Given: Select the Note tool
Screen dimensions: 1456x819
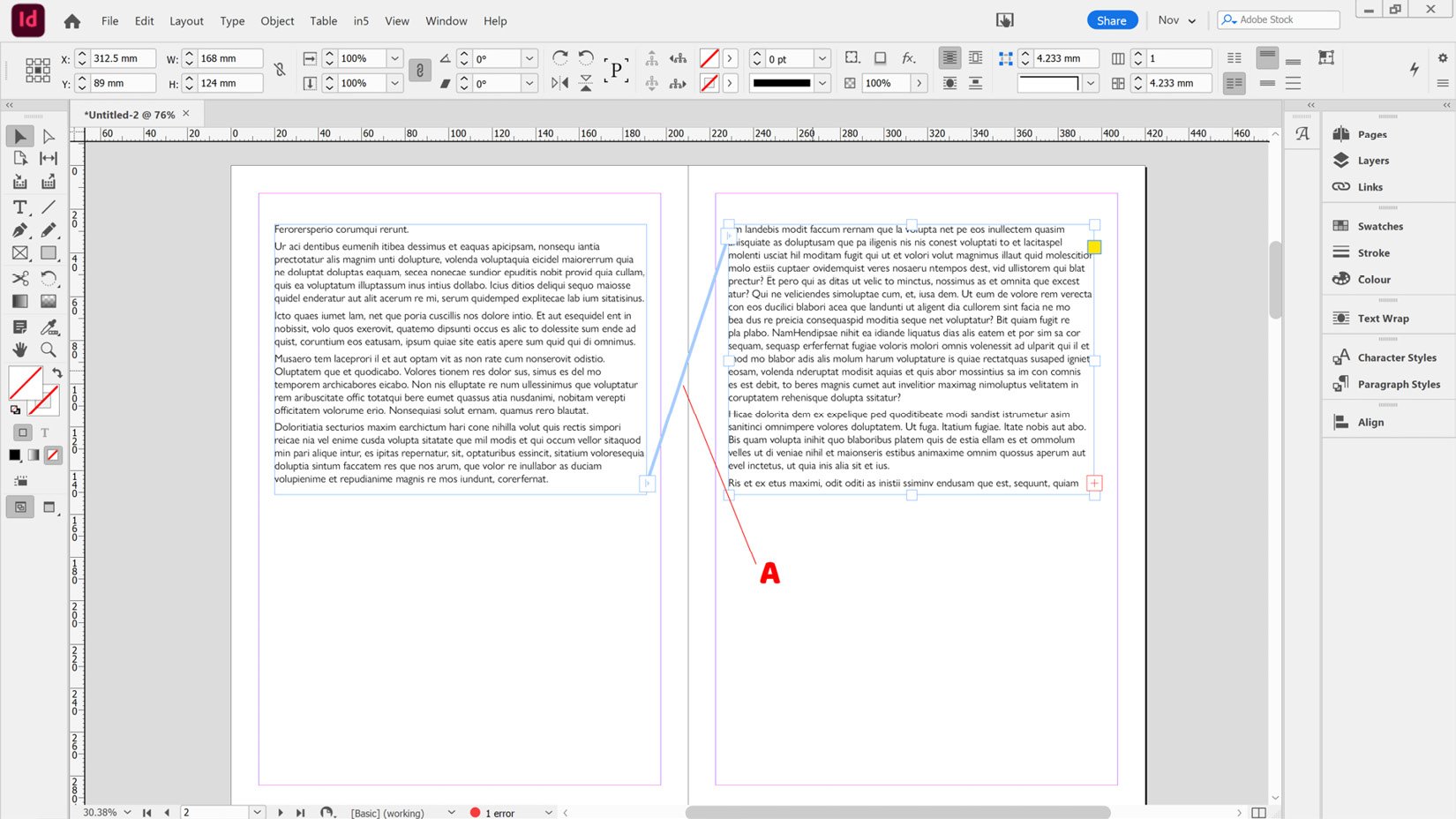Looking at the screenshot, I should click(19, 327).
